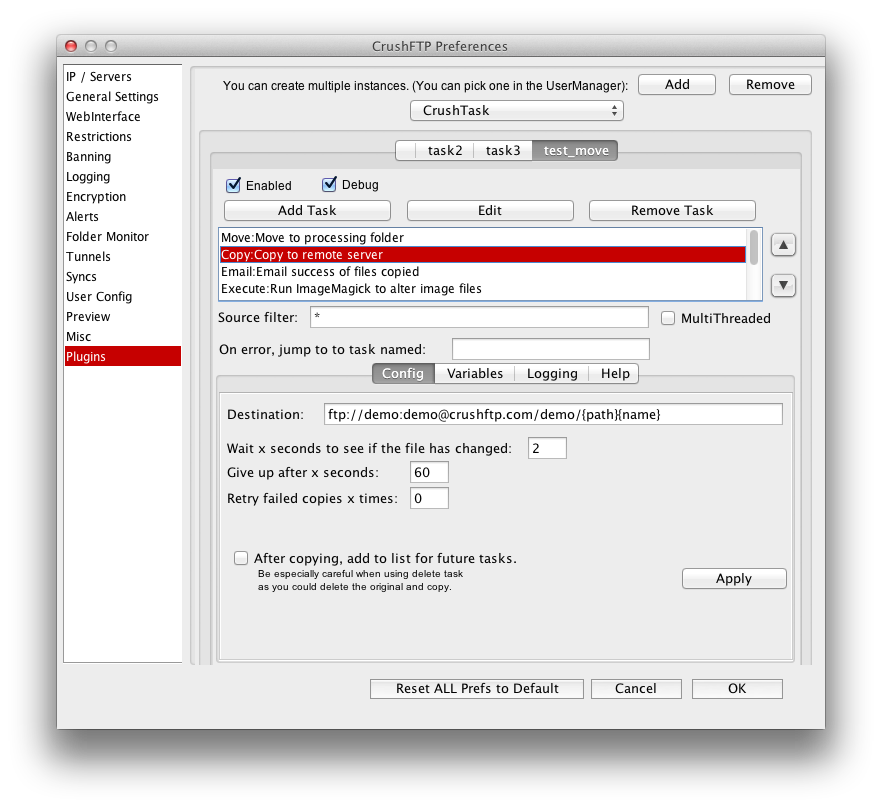Select the unnamed first task tab
Image resolution: width=882 pixels, height=808 pixels.
(x=406, y=151)
